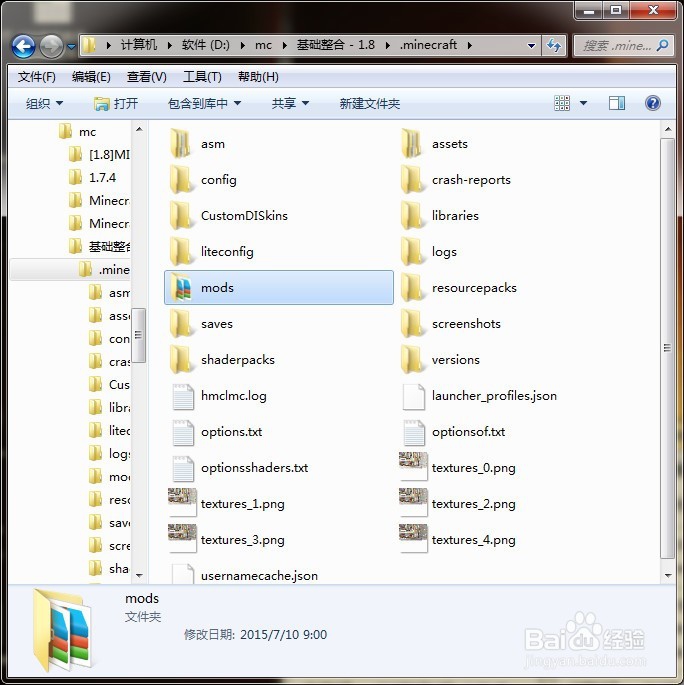Viewport: 684px width, 685px height.
Task: Click the file list scrollbar up arrow
Action: 667,129
